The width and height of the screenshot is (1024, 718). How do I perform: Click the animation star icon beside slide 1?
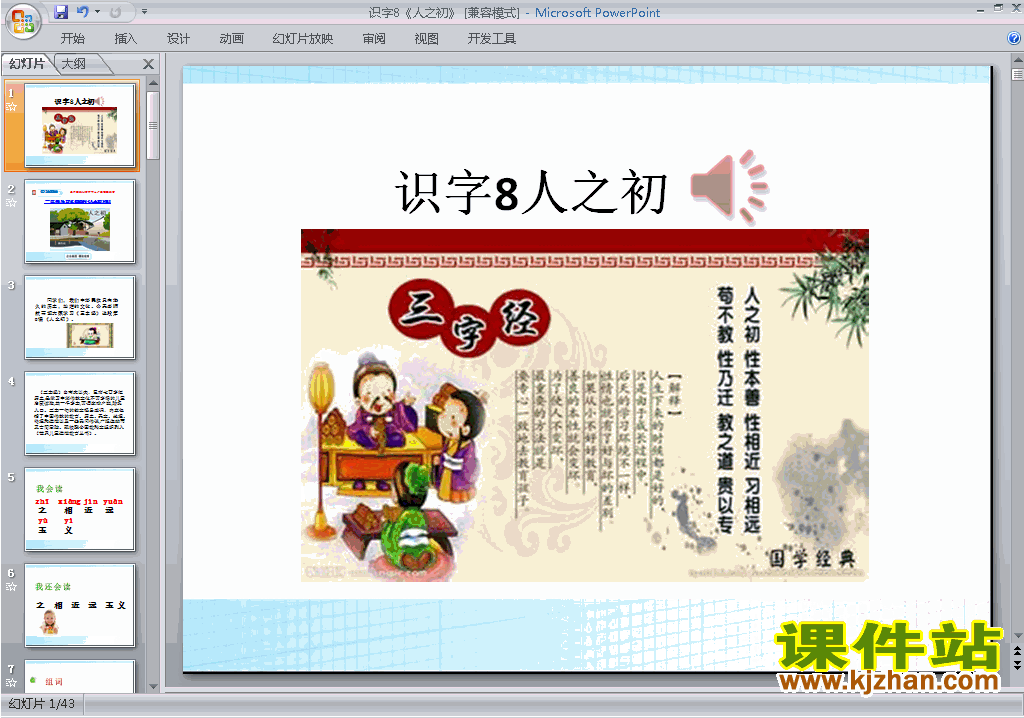[x=11, y=106]
